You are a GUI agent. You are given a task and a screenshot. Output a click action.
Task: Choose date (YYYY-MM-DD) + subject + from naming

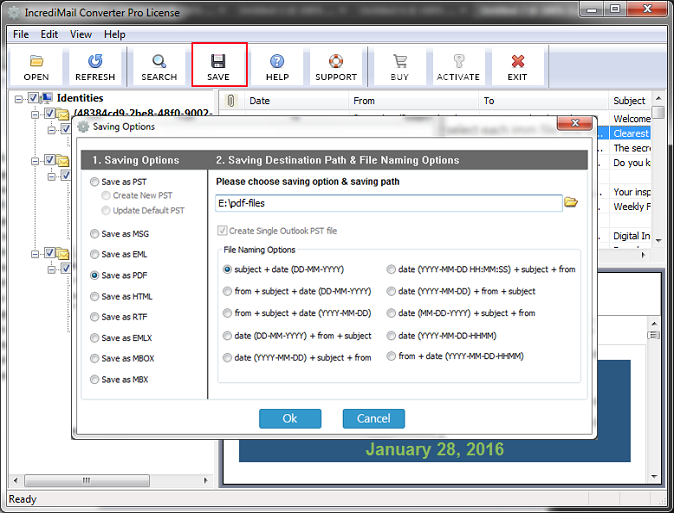click(227, 357)
